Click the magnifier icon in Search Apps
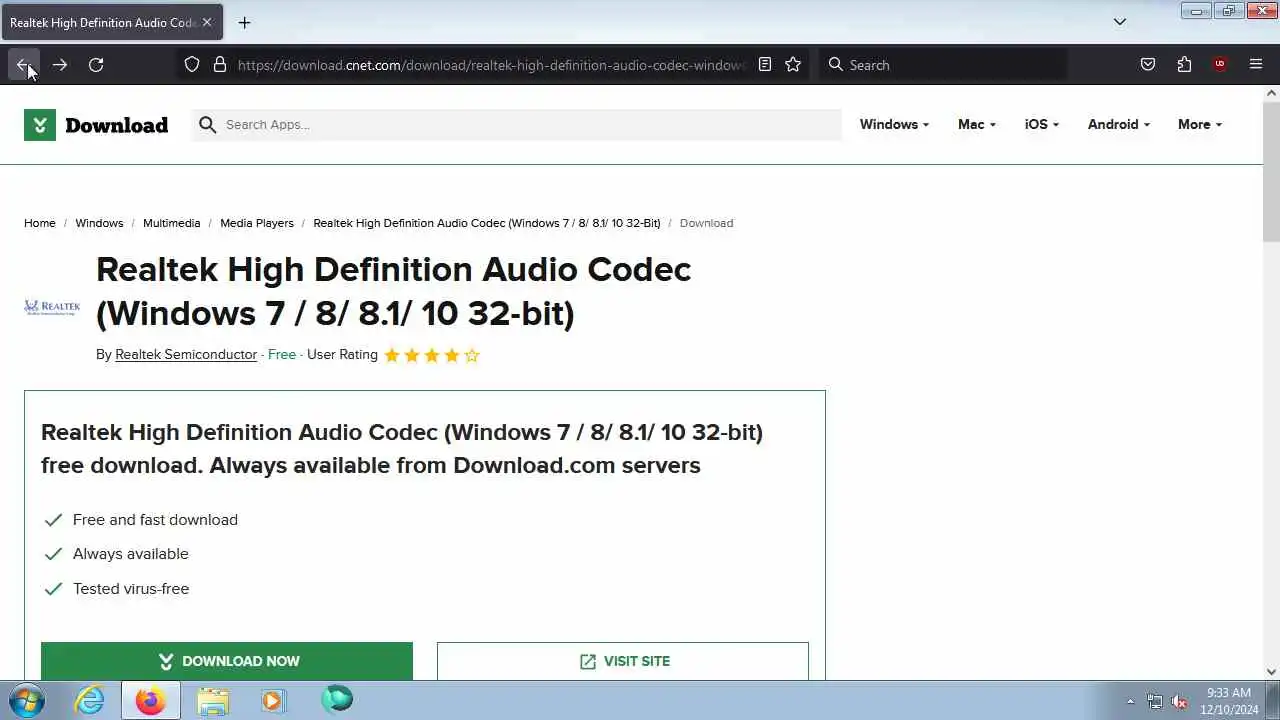This screenshot has height=720, width=1280. coord(207,125)
